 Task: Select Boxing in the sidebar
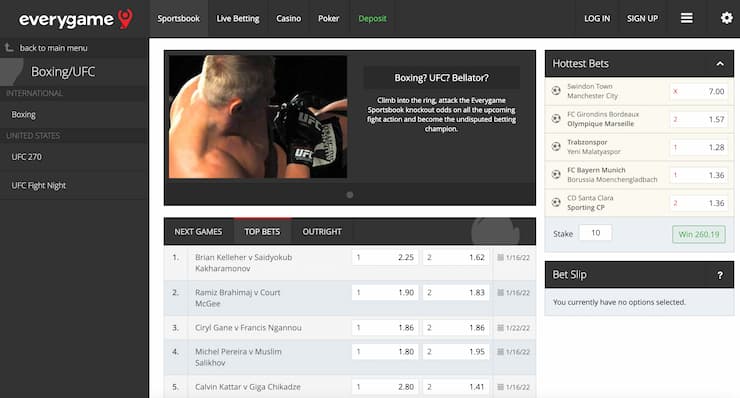point(74,115)
